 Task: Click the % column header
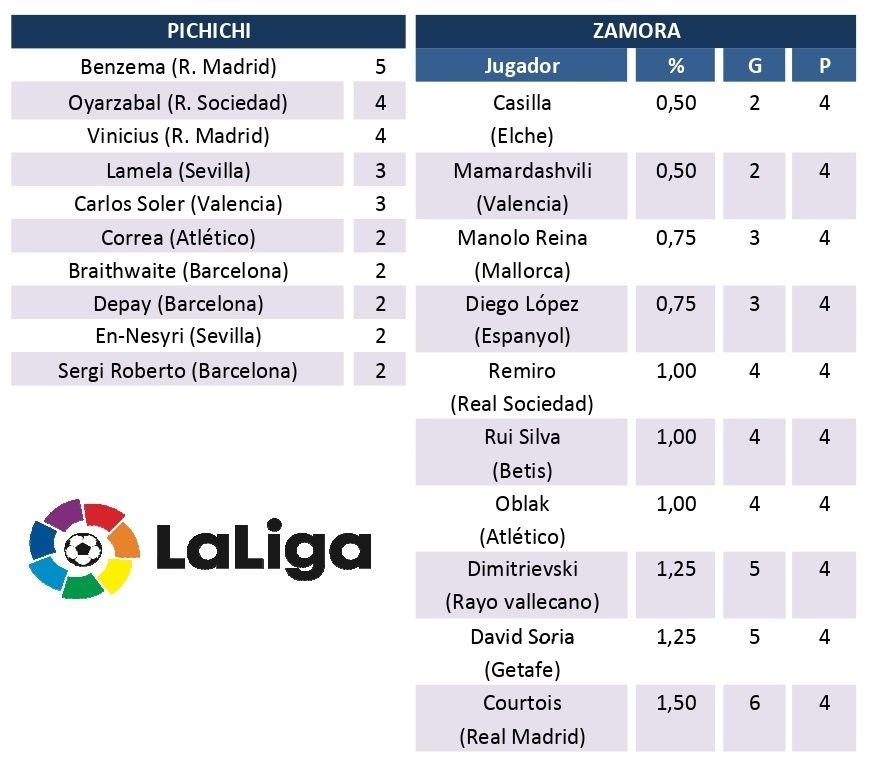click(x=676, y=66)
